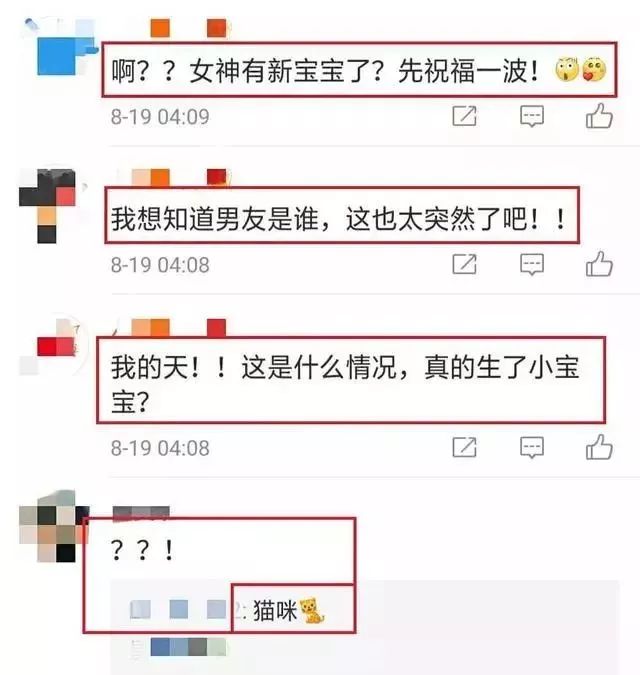The height and width of the screenshot is (675, 640).
Task: Select the ？？！ comment text
Action: [142, 550]
